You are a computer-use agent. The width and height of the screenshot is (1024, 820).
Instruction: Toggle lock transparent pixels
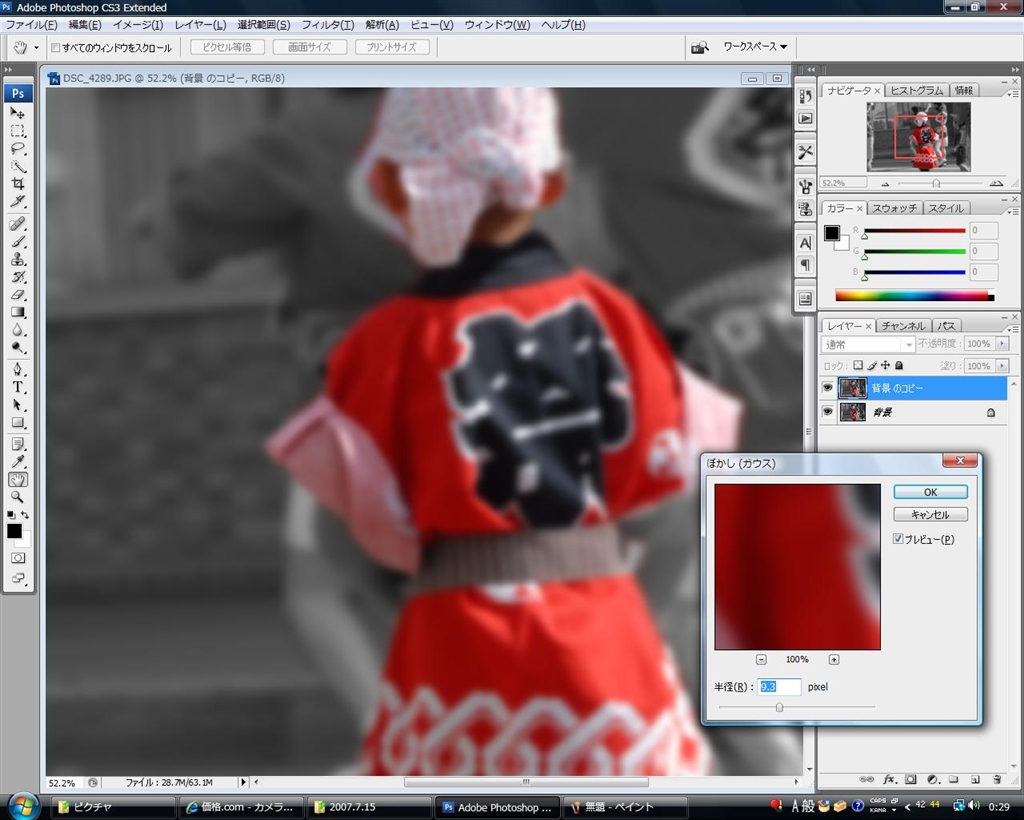[x=858, y=366]
